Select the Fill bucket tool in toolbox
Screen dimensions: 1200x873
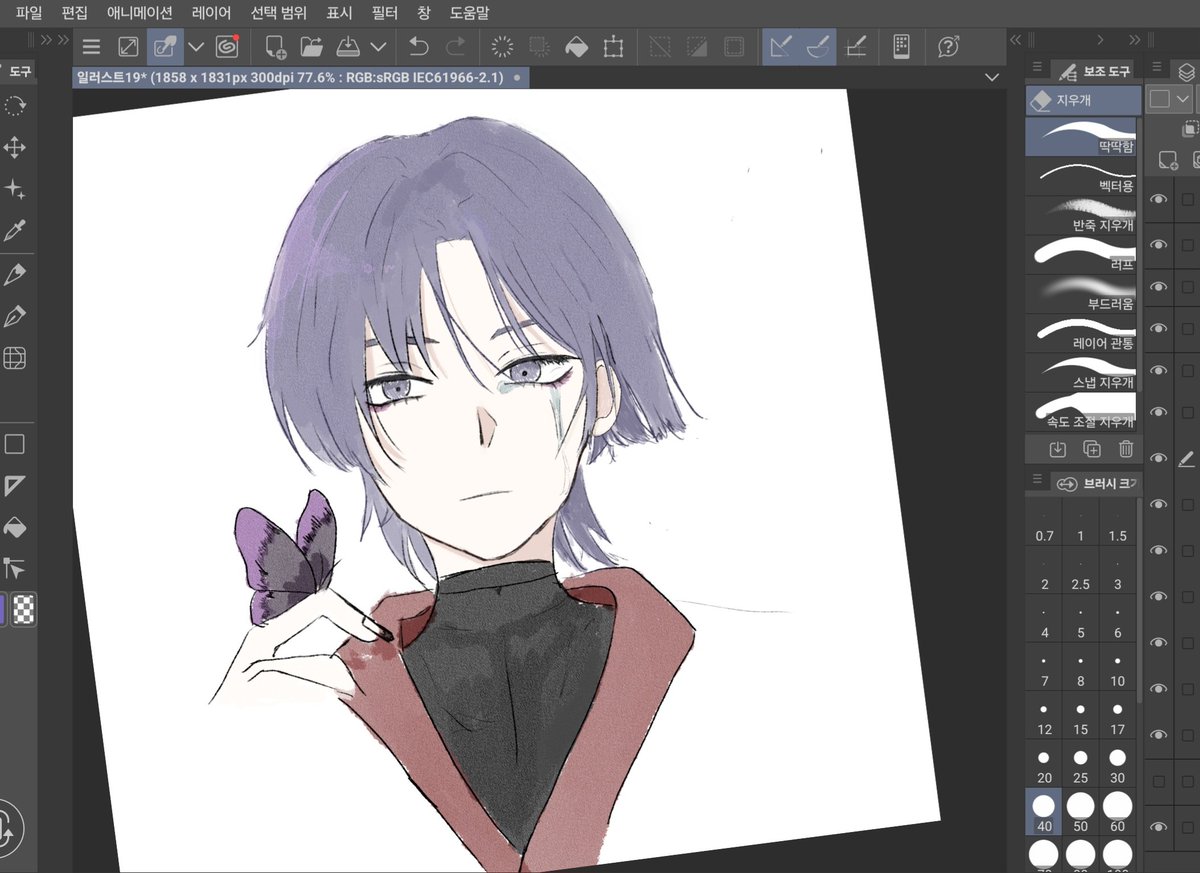[x=15, y=527]
